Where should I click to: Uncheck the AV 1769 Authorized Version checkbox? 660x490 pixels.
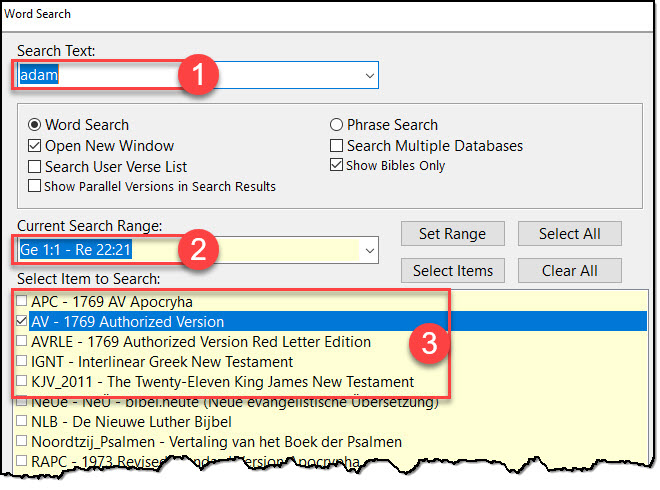pyautogui.click(x=21, y=321)
